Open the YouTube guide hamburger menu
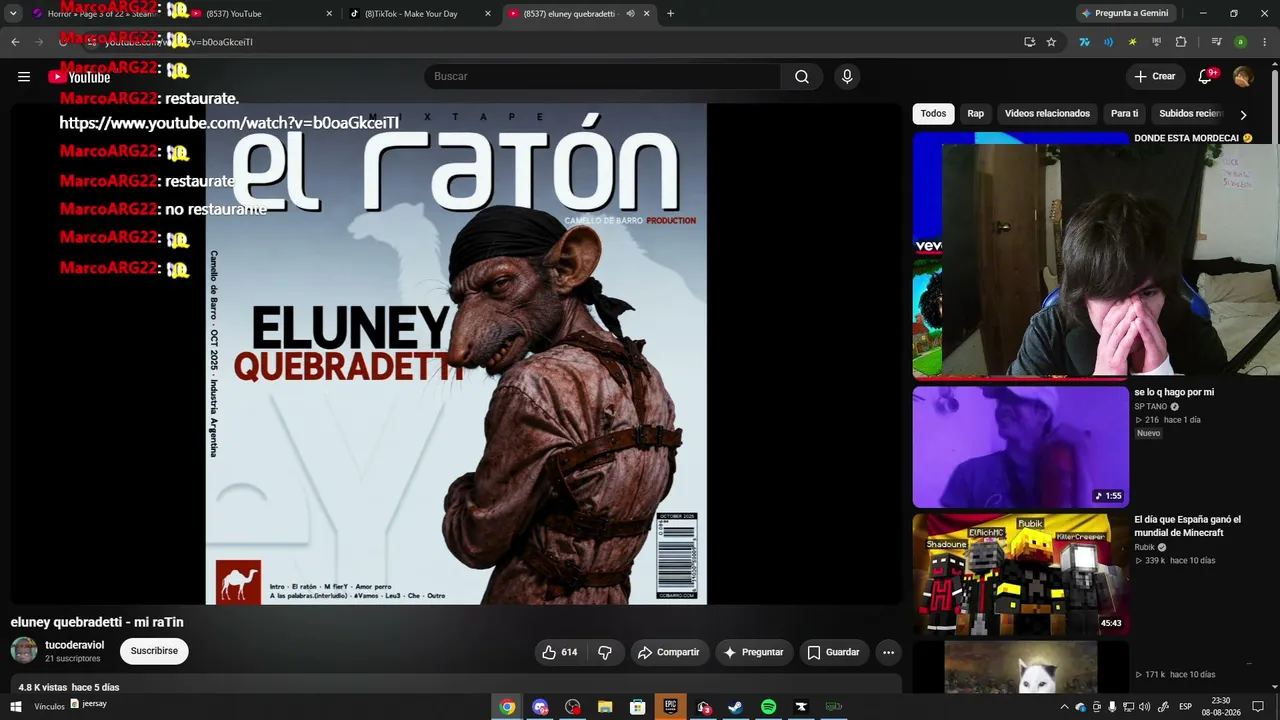Viewport: 1280px width, 720px height. (24, 77)
